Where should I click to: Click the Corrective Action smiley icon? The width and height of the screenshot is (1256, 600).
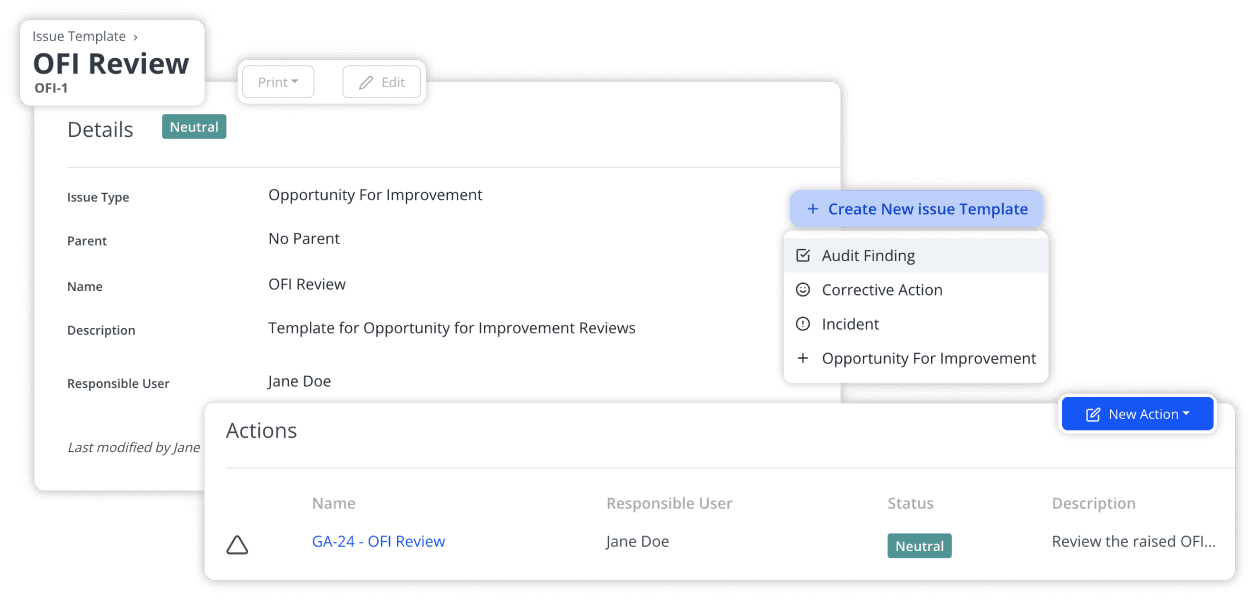(x=804, y=289)
